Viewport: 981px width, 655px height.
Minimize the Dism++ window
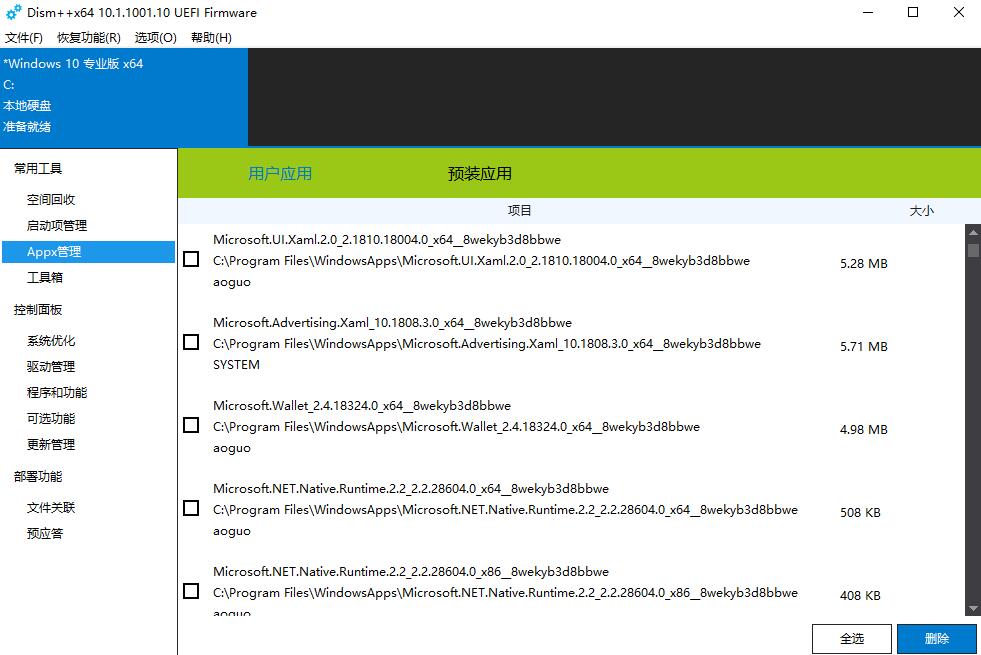pyautogui.click(x=868, y=12)
